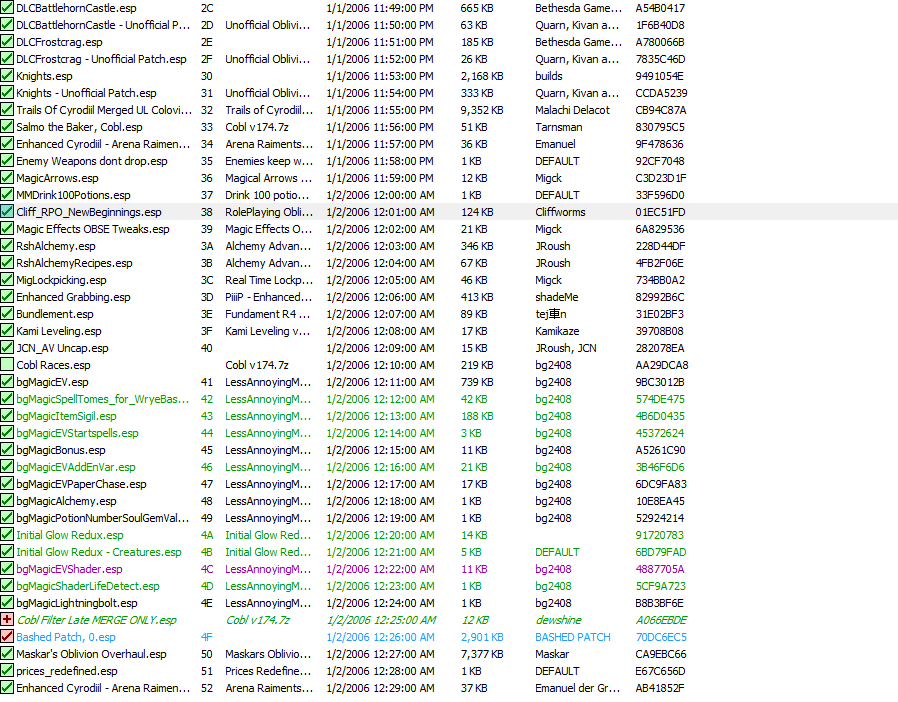Click the Cobl Filter Late MERGE ONLY.esp name
The height and width of the screenshot is (702, 898).
(x=97, y=620)
